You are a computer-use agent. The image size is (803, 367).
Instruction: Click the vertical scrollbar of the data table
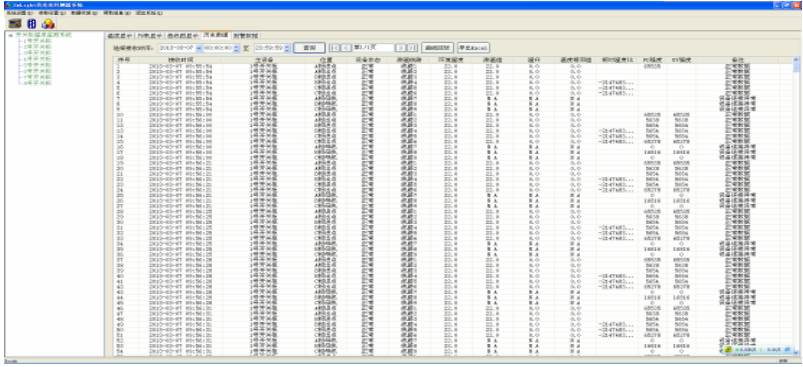point(796,205)
